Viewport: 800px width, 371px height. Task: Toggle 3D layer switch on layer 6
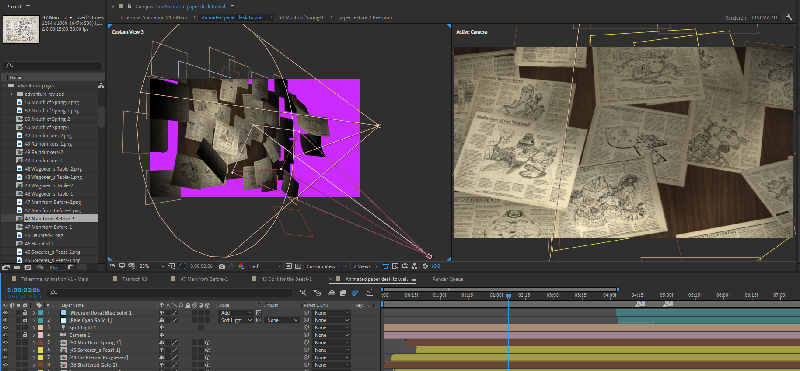(207, 350)
